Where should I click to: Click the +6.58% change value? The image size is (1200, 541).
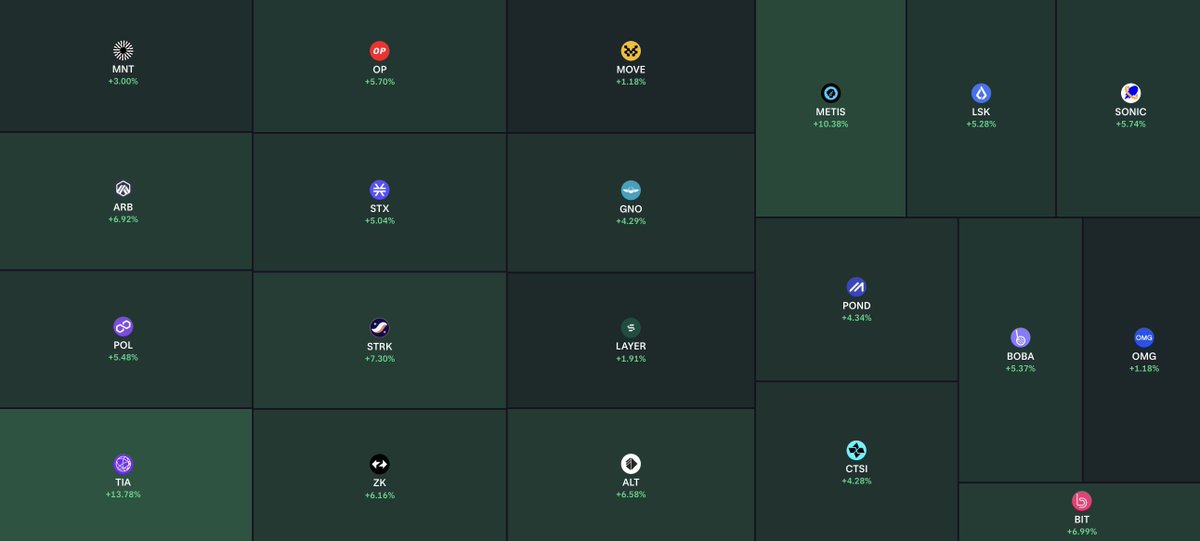(631, 495)
